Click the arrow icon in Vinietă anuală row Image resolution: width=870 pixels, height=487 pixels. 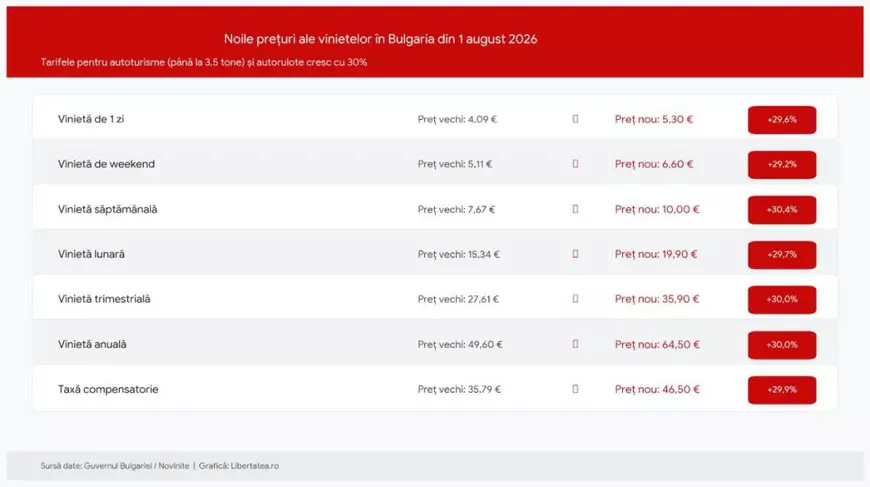(575, 344)
